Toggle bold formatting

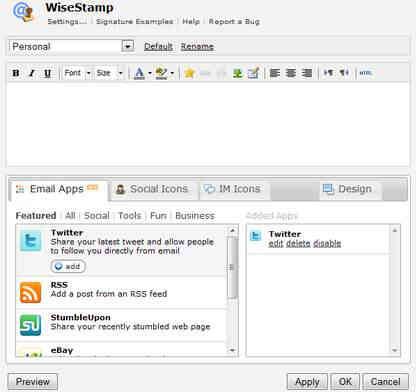coord(16,73)
